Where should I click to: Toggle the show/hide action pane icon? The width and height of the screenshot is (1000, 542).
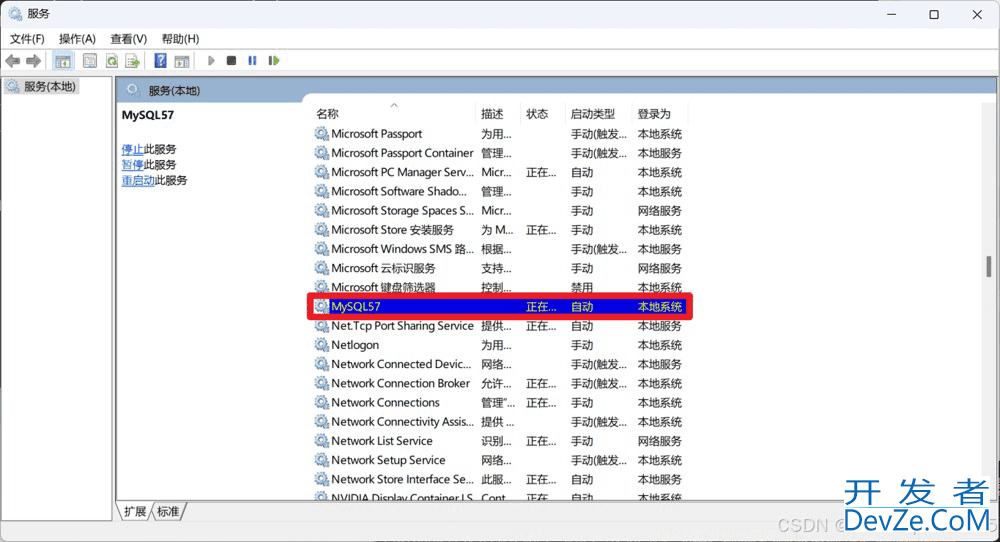182,61
